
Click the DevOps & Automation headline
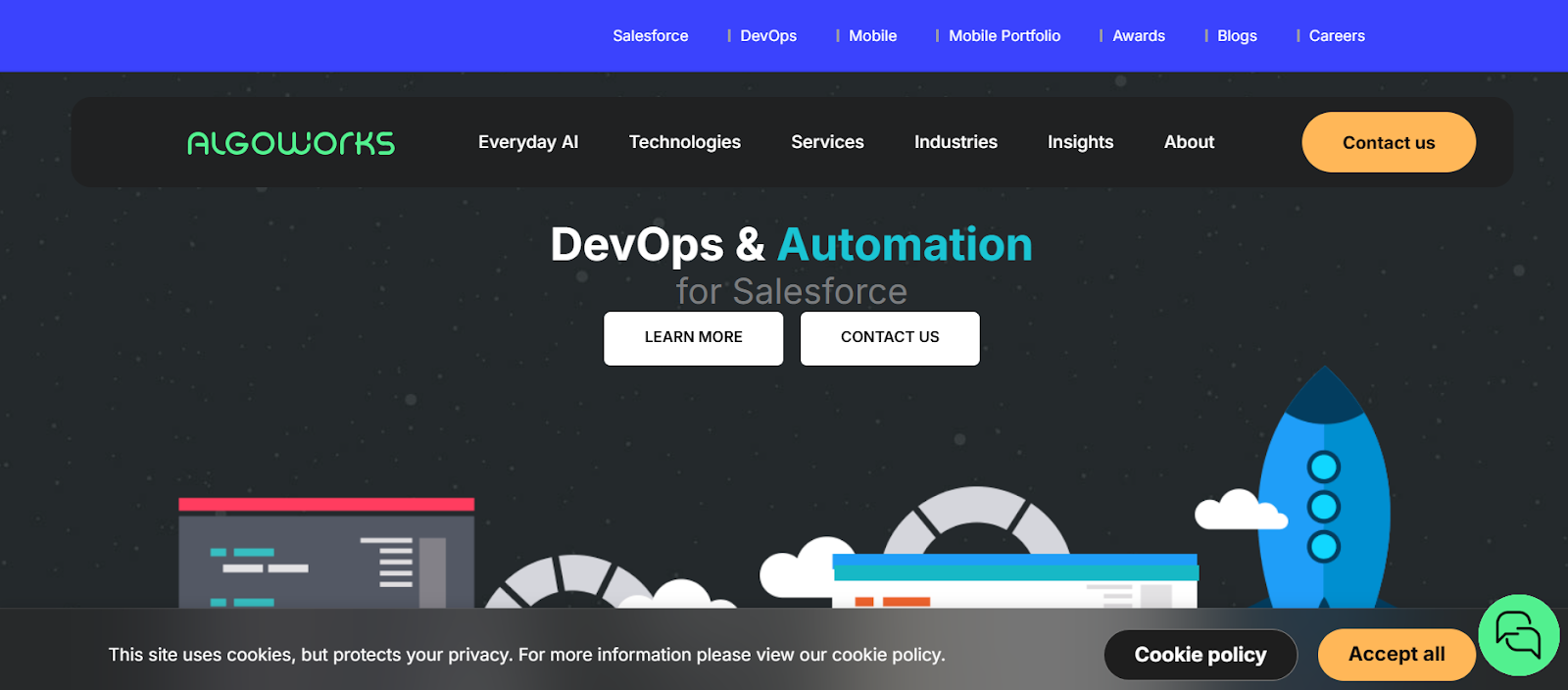click(x=792, y=244)
